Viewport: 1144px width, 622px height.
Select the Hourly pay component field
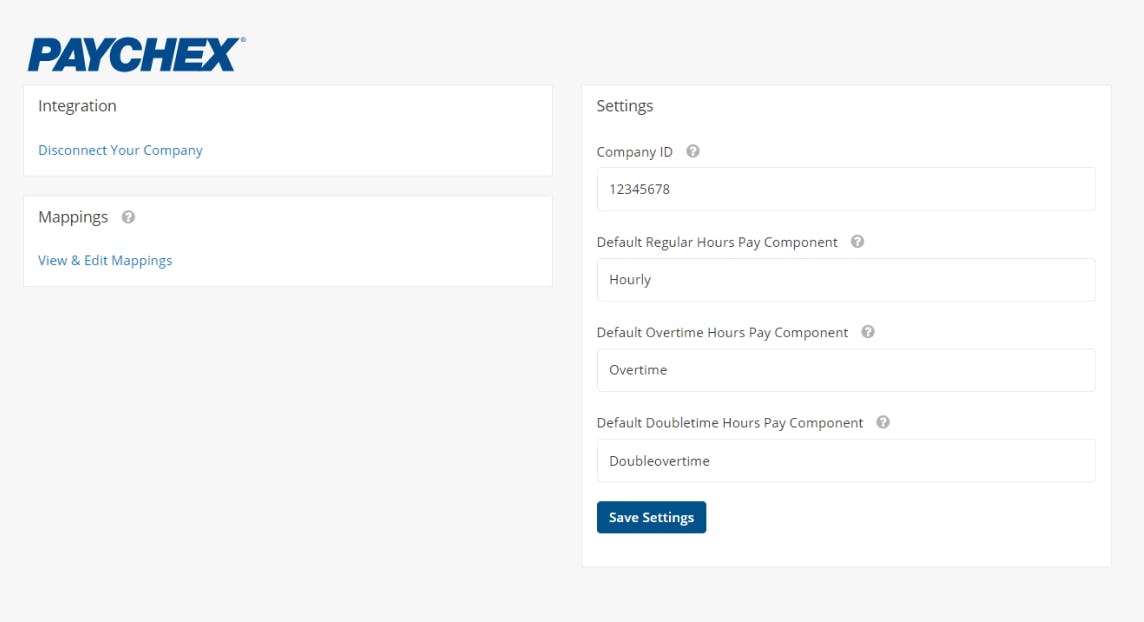tap(846, 279)
